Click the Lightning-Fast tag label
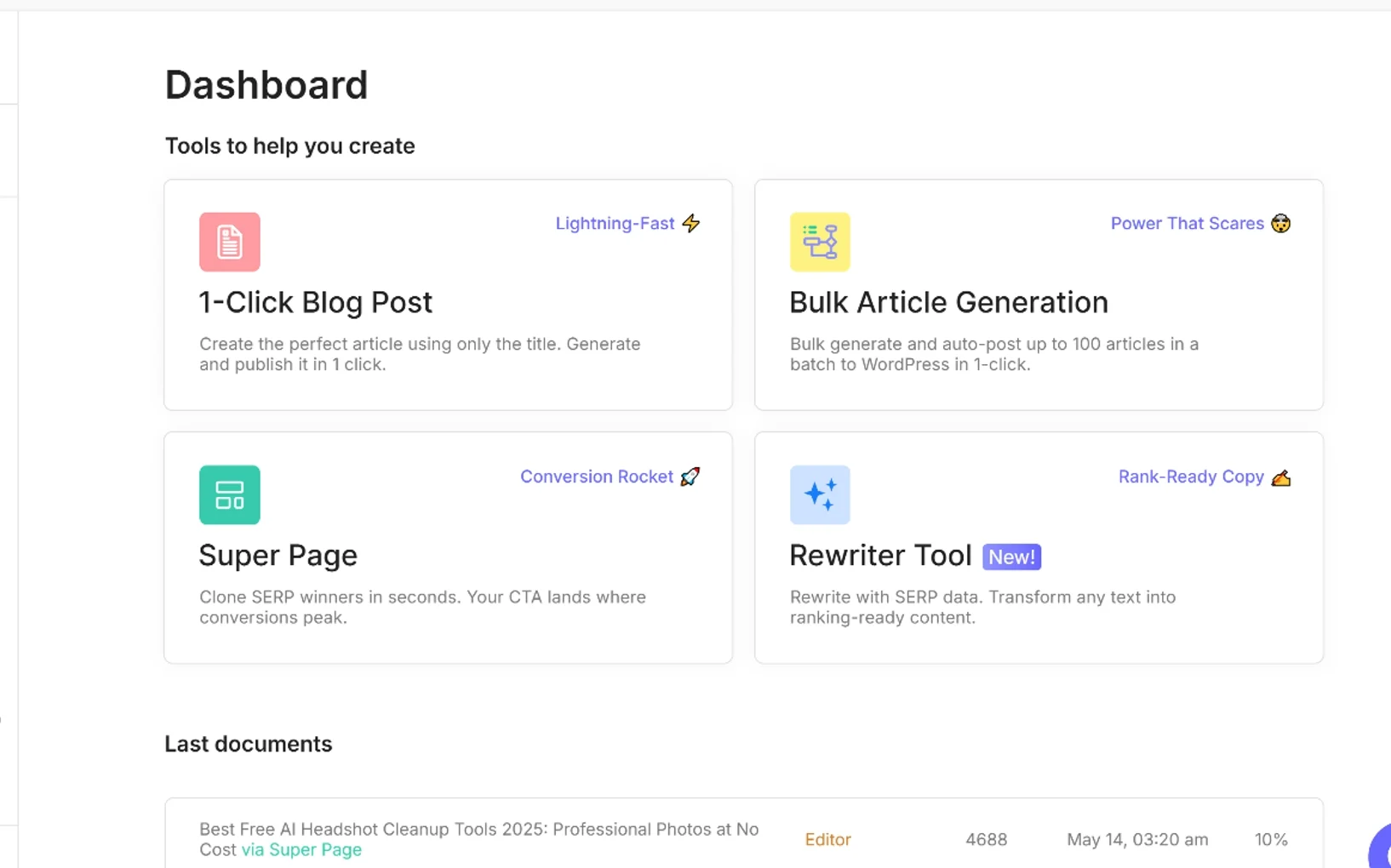1391x868 pixels. (x=615, y=223)
